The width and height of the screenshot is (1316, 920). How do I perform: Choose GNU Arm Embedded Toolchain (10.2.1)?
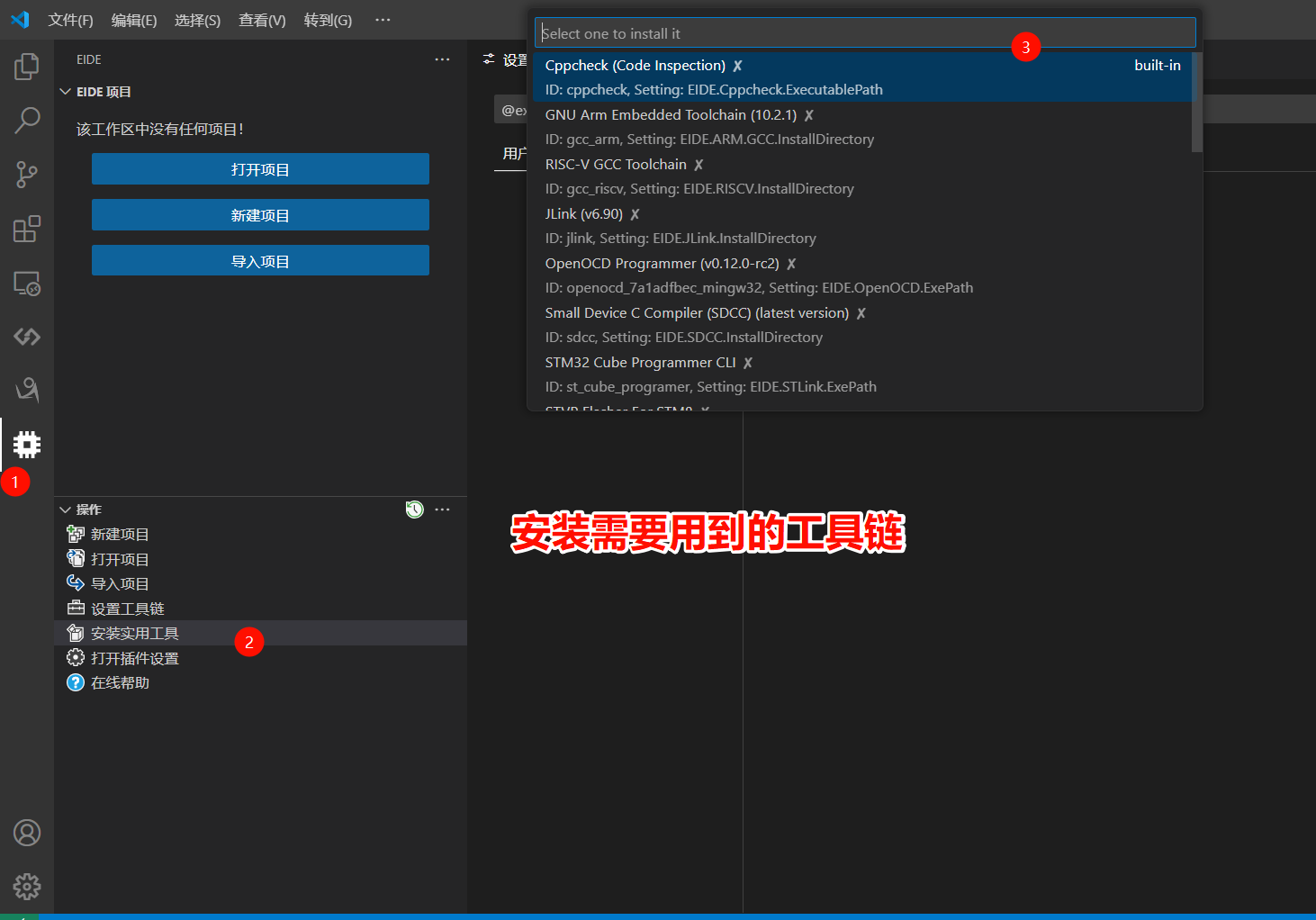coord(861,127)
